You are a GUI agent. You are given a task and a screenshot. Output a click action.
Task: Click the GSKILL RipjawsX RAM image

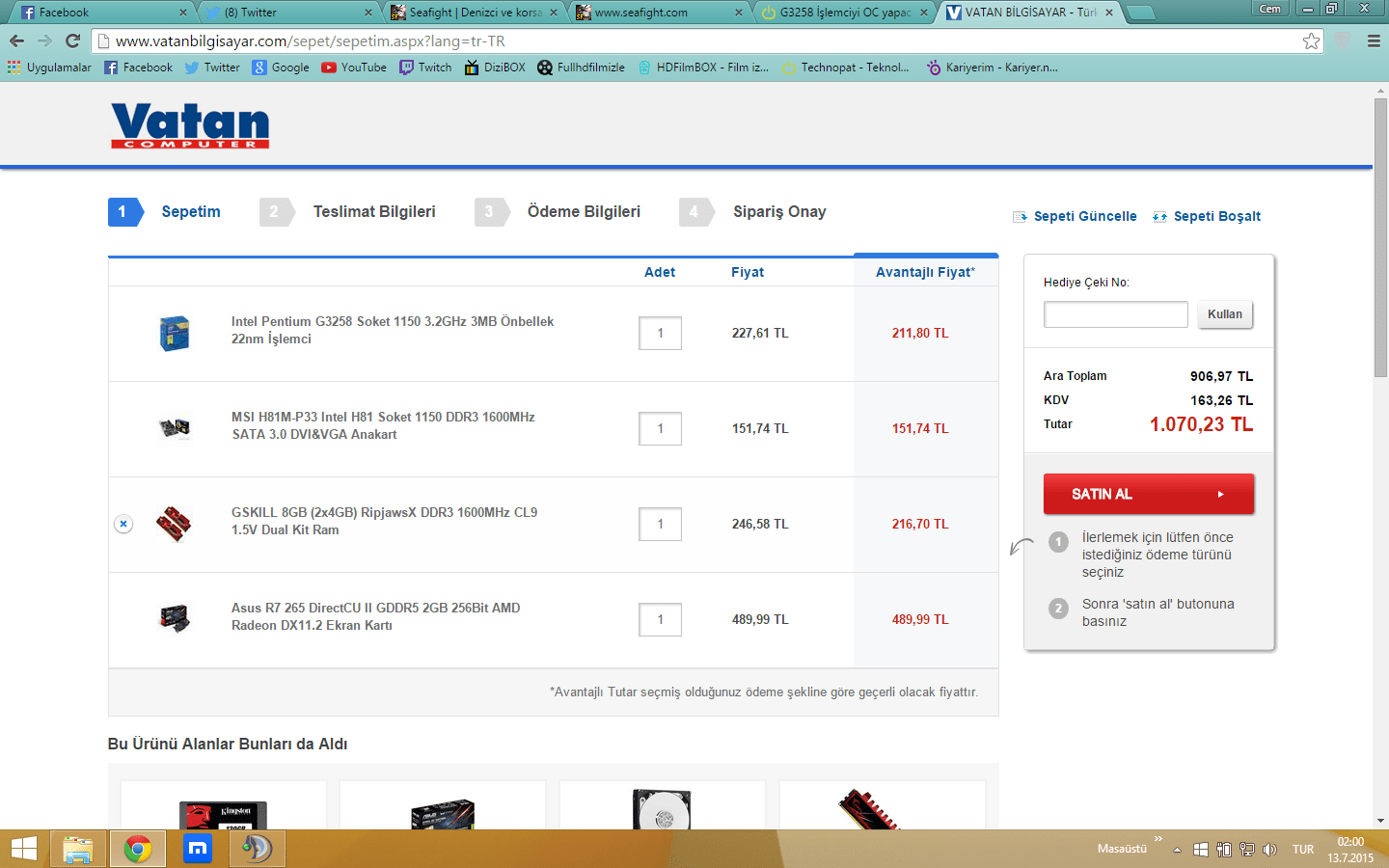pos(175,524)
